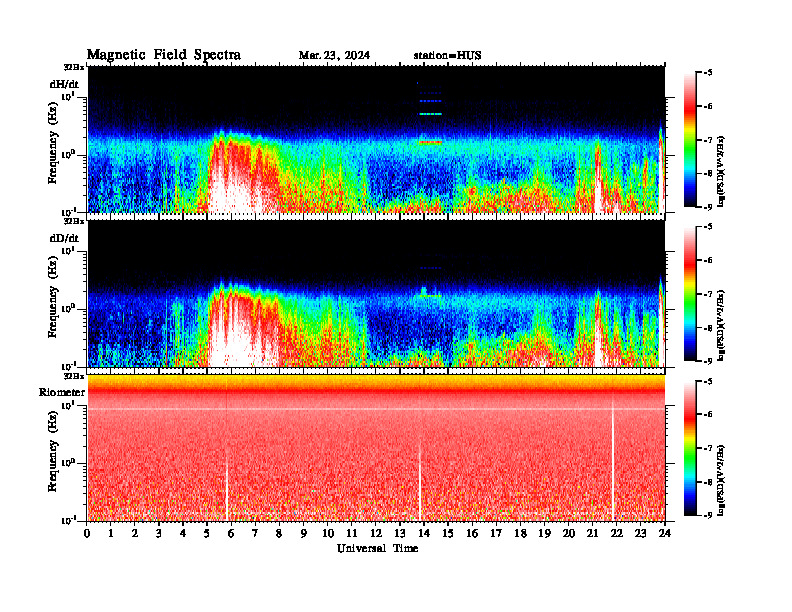Click hour "18" on the Universal Time axis
This screenshot has width=792, height=612.
(x=520, y=533)
